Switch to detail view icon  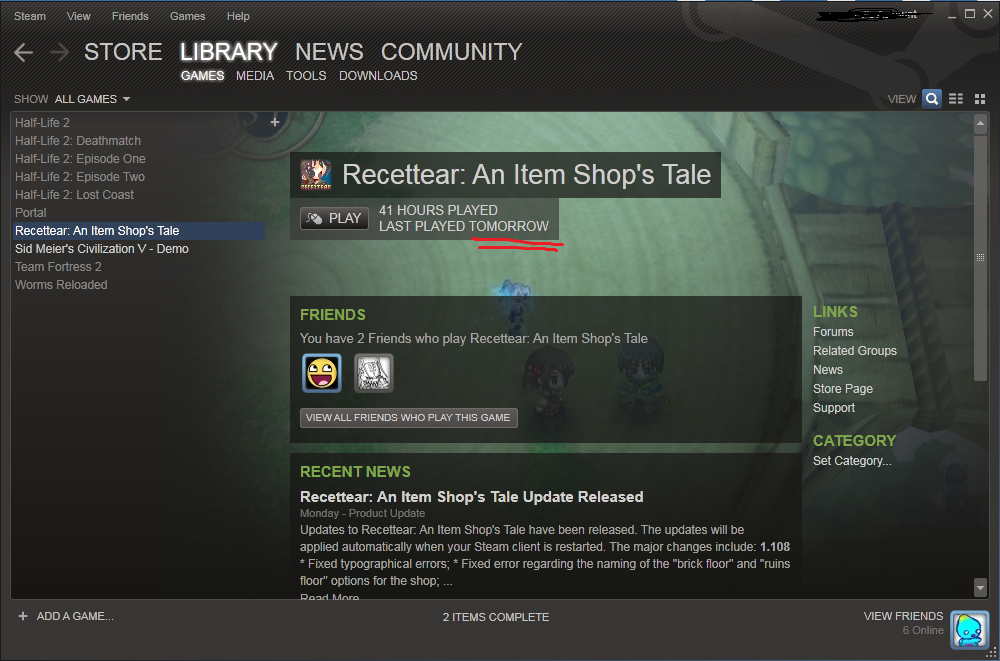click(x=932, y=99)
